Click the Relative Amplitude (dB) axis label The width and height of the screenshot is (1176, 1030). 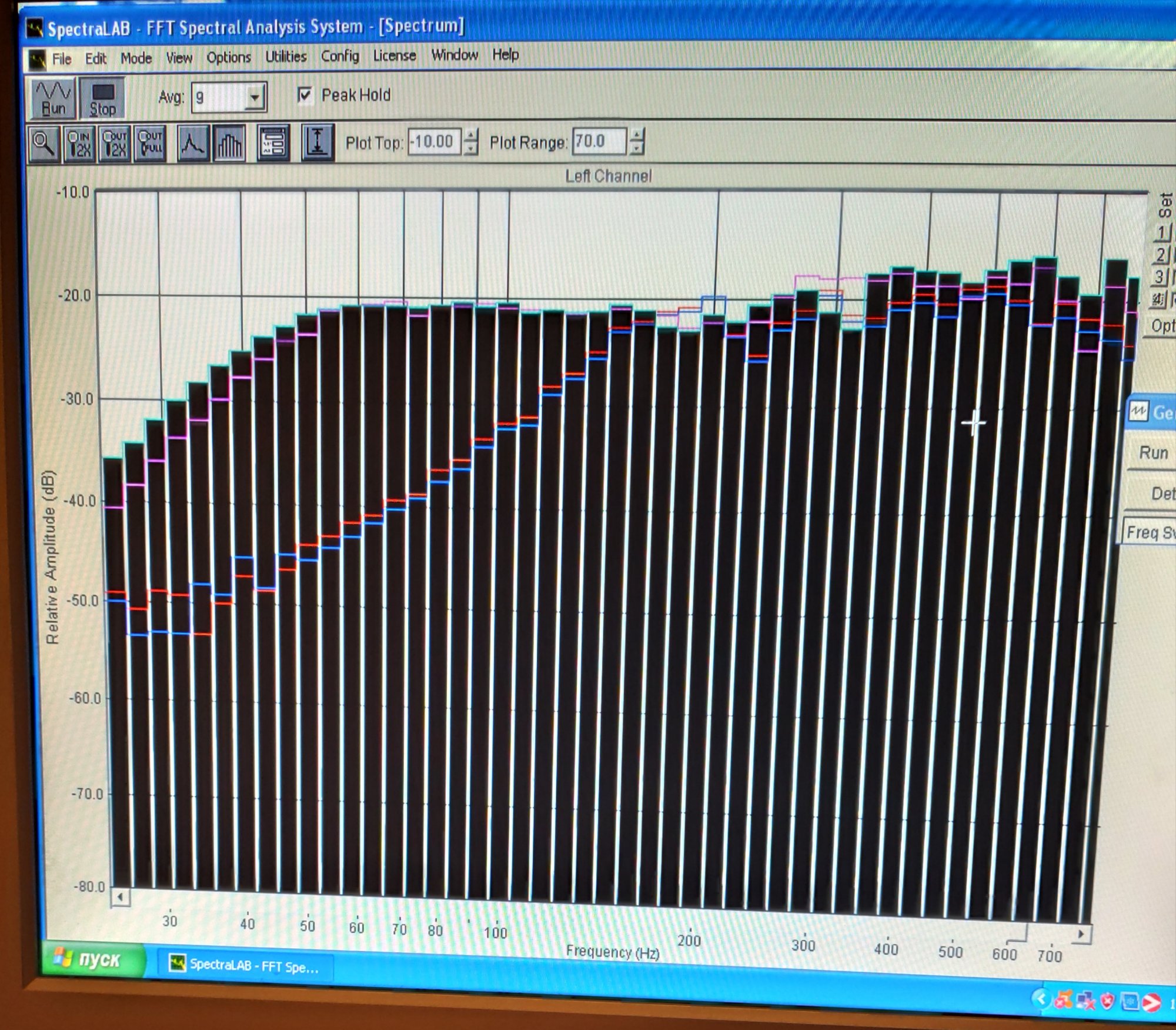coord(51,557)
